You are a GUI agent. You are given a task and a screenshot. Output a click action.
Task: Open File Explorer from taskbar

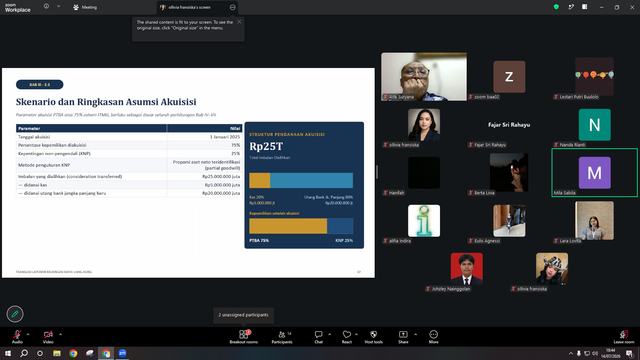(57, 353)
